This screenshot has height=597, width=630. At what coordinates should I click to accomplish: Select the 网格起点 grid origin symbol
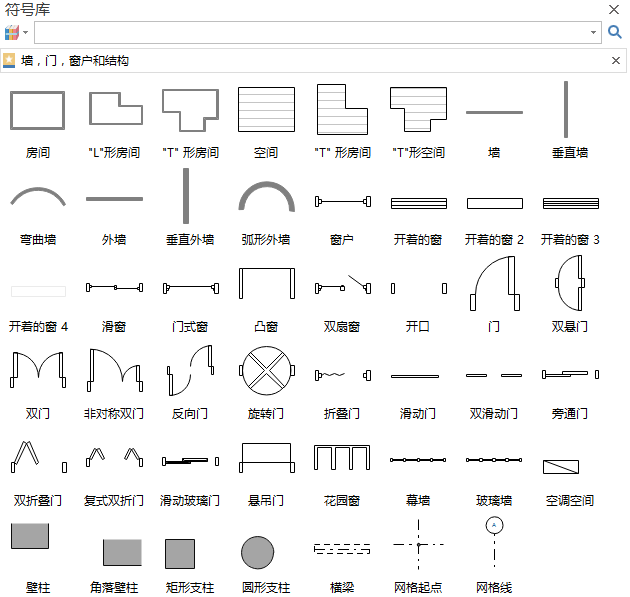tap(418, 545)
